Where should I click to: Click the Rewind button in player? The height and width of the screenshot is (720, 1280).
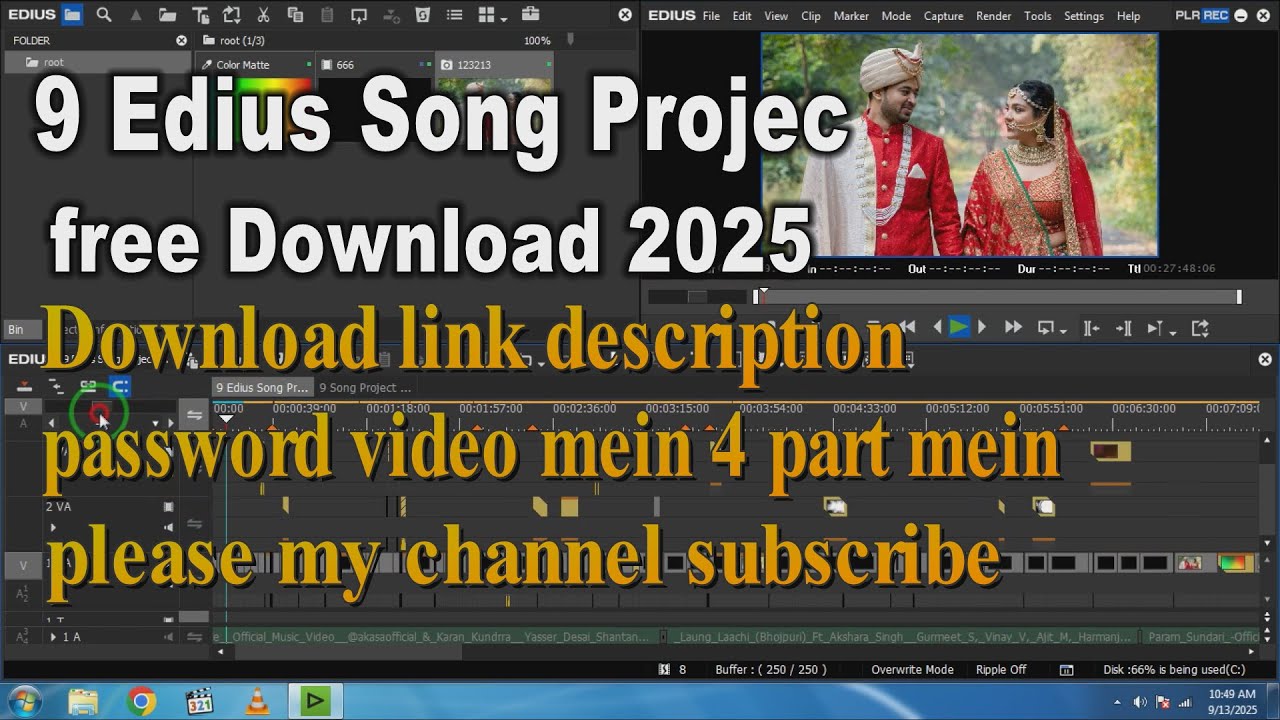point(908,327)
